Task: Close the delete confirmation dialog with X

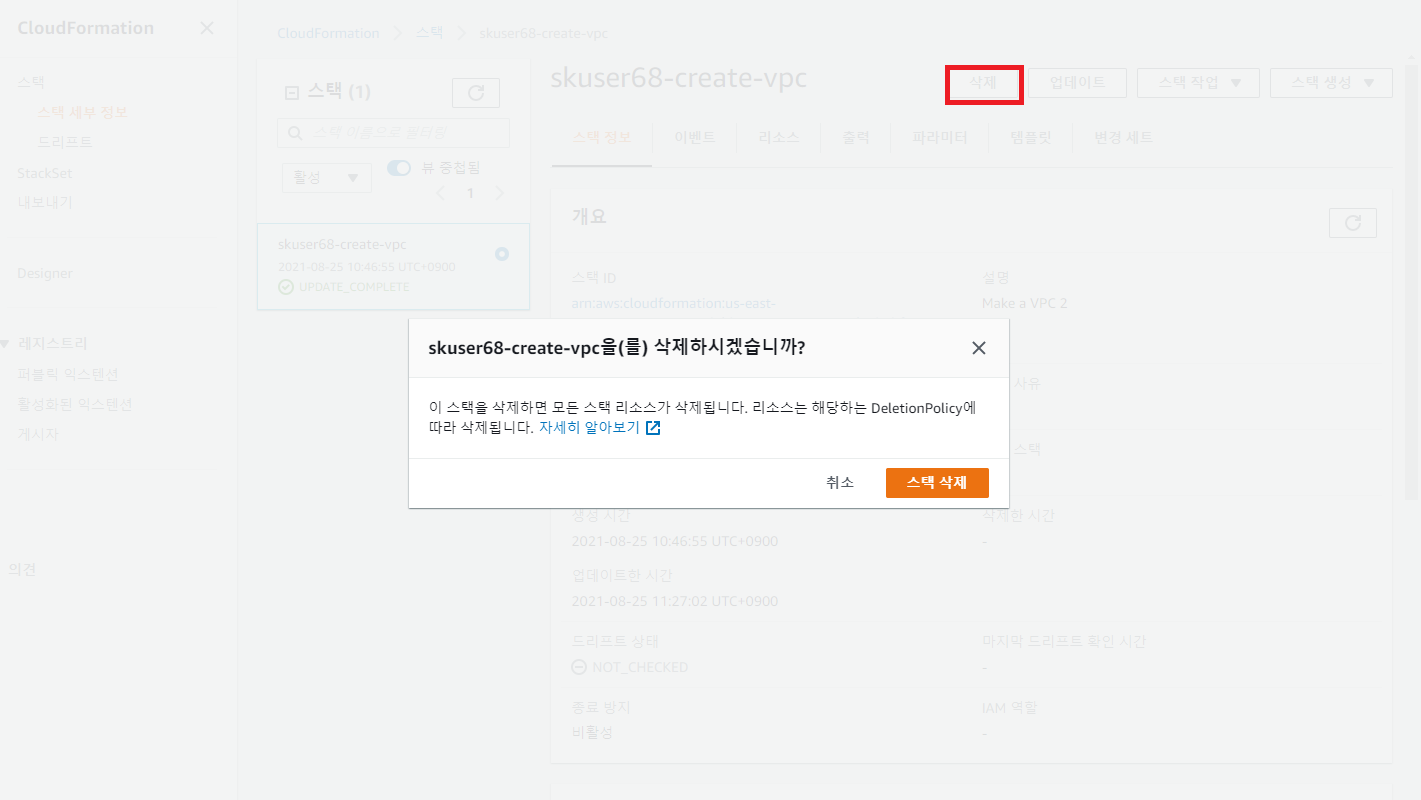Action: click(x=979, y=348)
